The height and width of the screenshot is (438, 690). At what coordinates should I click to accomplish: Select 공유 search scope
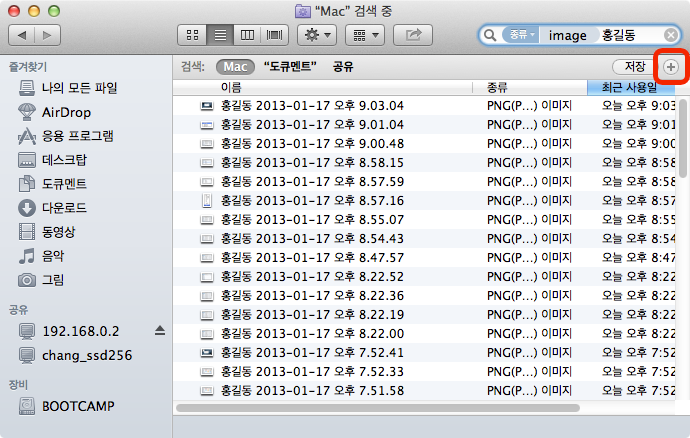(x=343, y=67)
